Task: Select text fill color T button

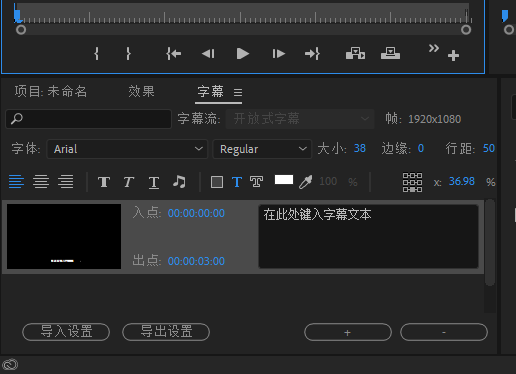Action: pos(237,182)
